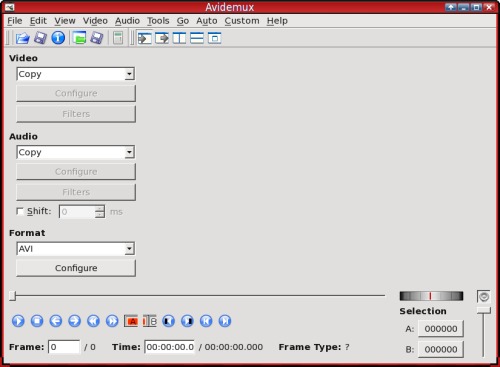Click the seek slider handle
This screenshot has width=500, height=367.
[12, 296]
